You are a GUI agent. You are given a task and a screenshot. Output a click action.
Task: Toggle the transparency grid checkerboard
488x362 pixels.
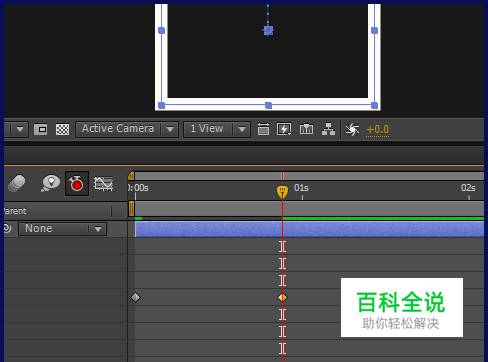[x=62, y=129]
